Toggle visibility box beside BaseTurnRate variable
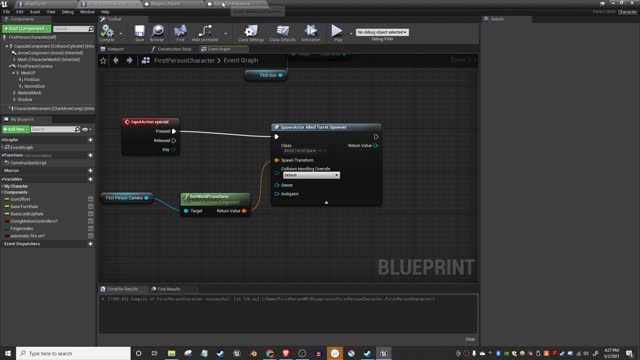This screenshot has width=640, height=360. (x=91, y=207)
